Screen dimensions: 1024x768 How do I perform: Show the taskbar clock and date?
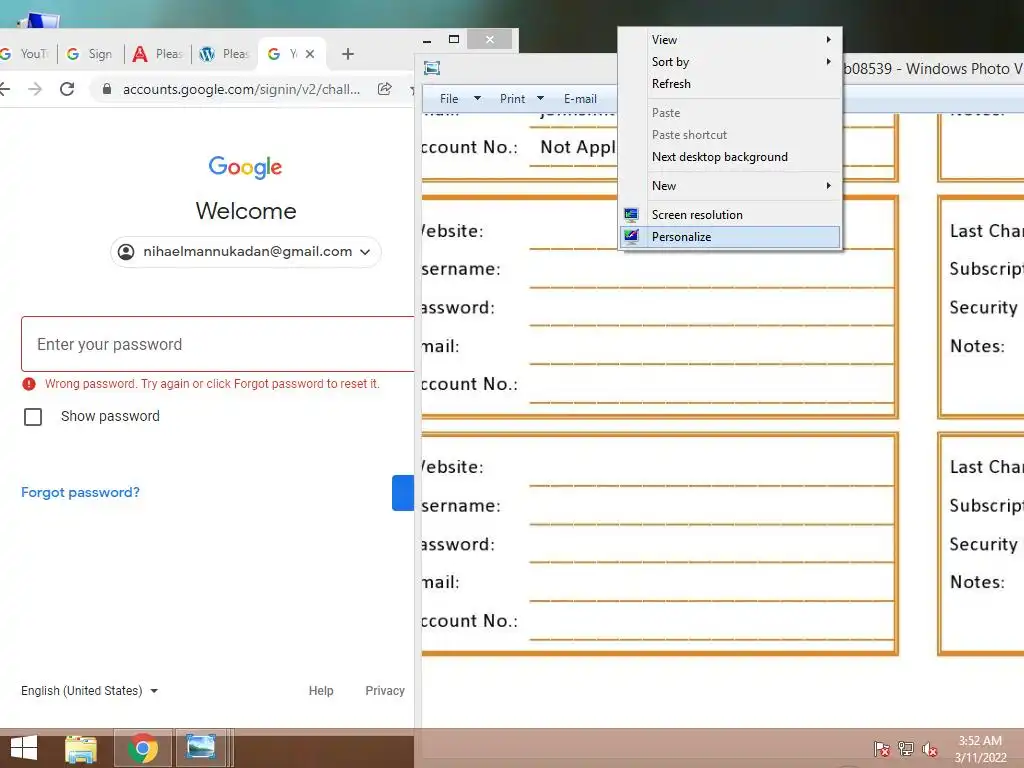[980, 749]
